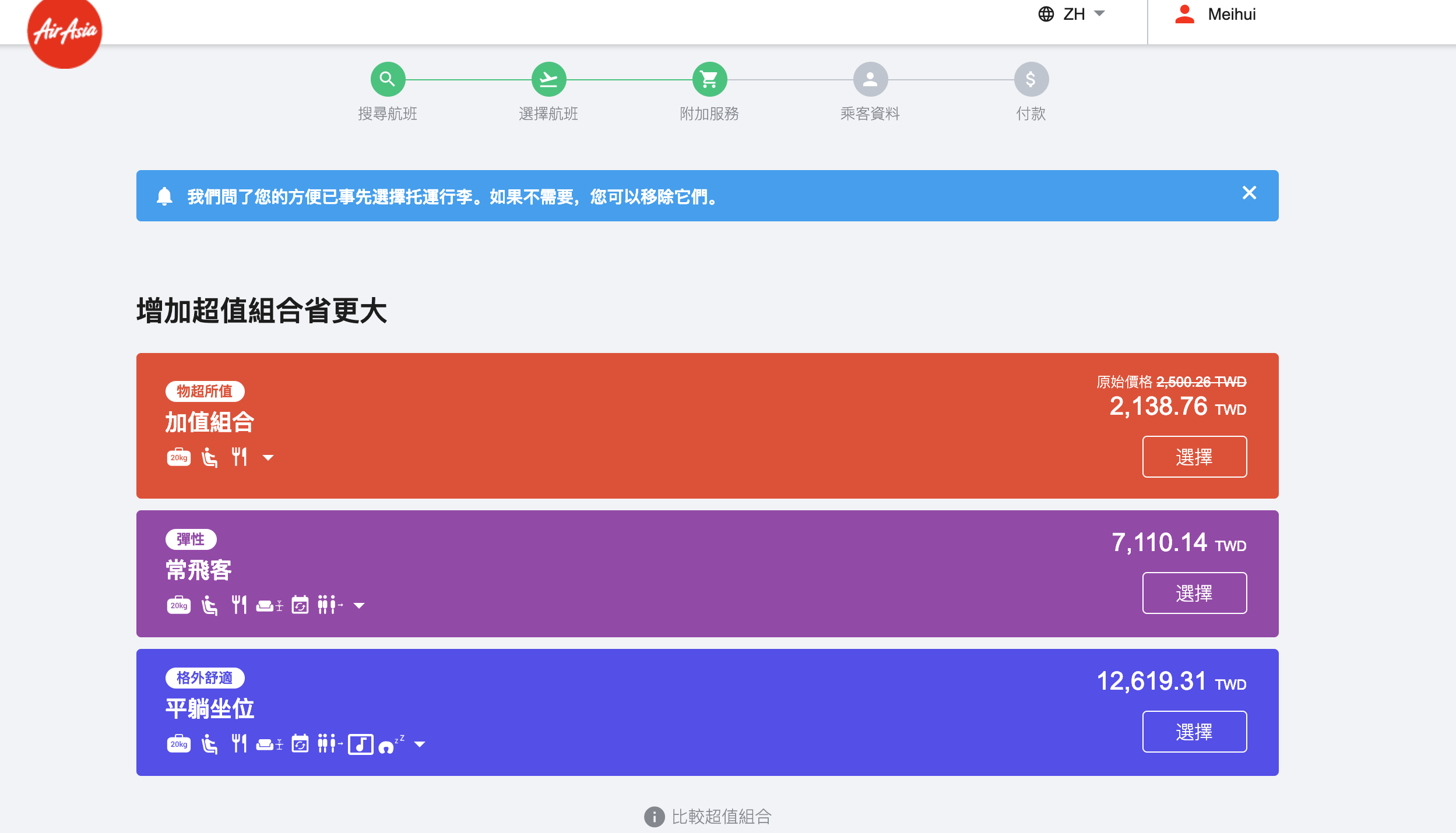Screen dimensions: 1456x833
Task: Click the 7,110.14 TWD price
Action: point(1179,542)
